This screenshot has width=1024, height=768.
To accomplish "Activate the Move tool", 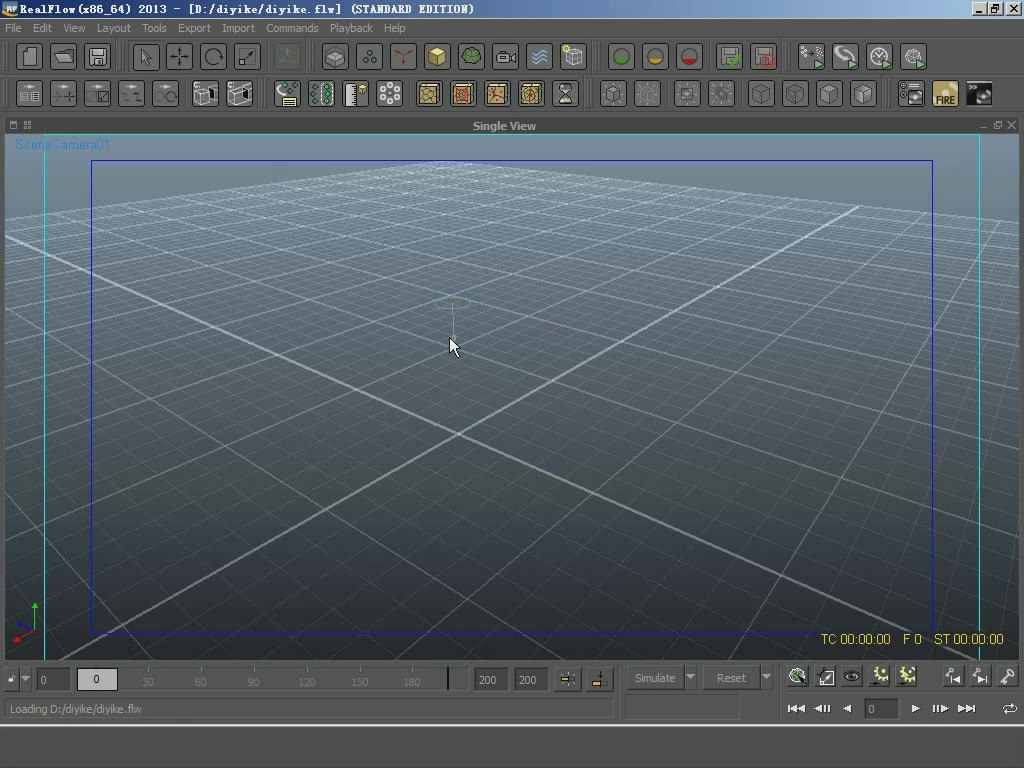I will [179, 57].
